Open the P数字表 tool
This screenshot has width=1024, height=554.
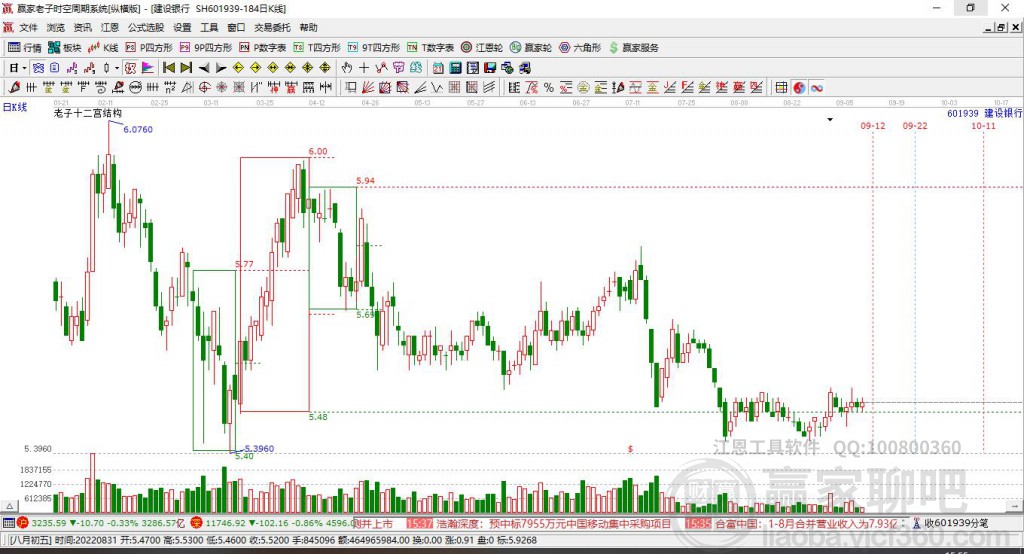tap(263, 48)
